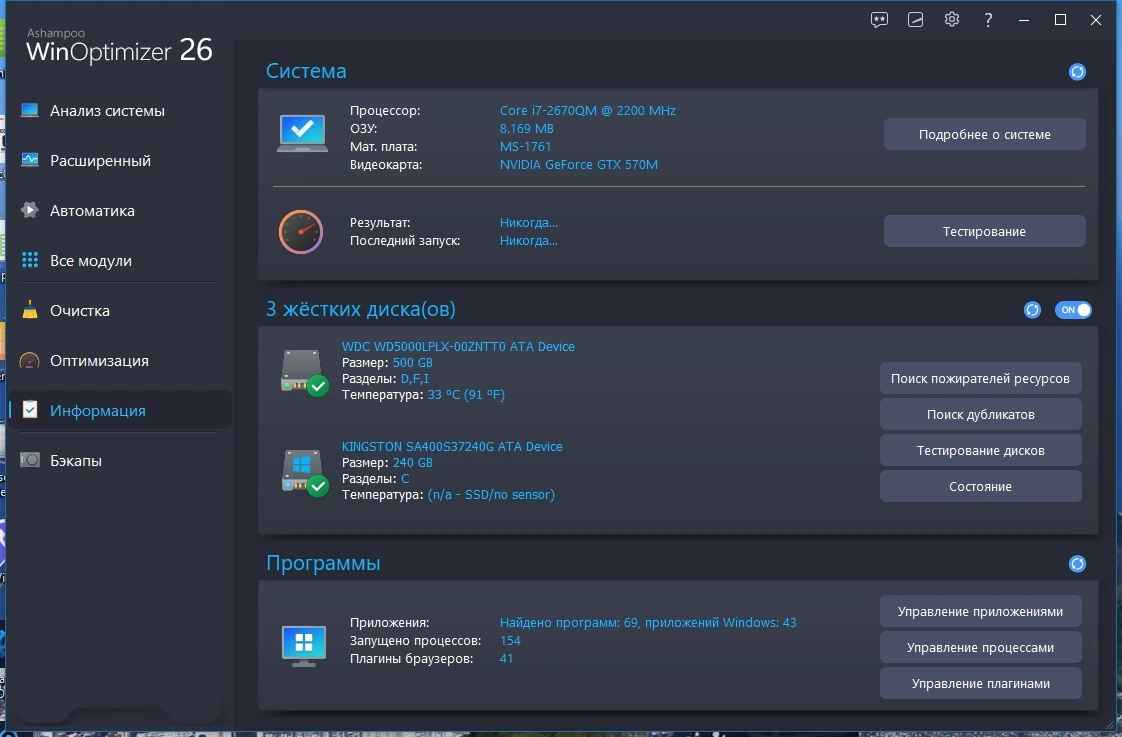Click 3 жёстких диска(ов) heading
The height and width of the screenshot is (737, 1122).
(361, 309)
